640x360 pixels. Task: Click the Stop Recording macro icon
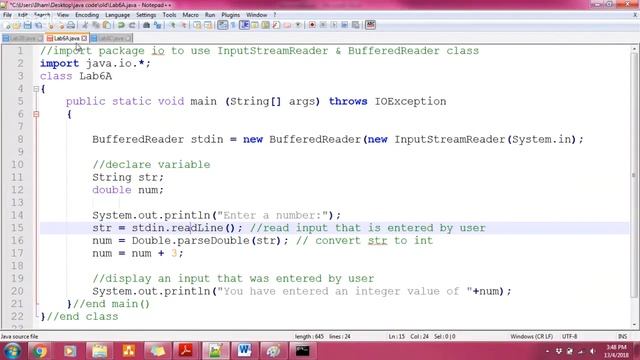click(x=323, y=25)
